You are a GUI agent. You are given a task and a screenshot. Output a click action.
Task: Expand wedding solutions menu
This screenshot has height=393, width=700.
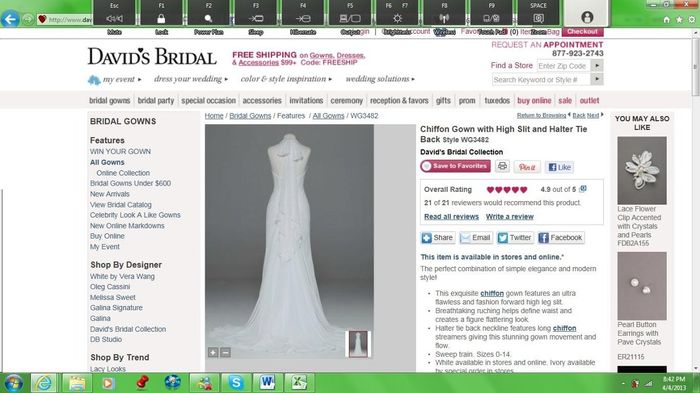pos(380,79)
